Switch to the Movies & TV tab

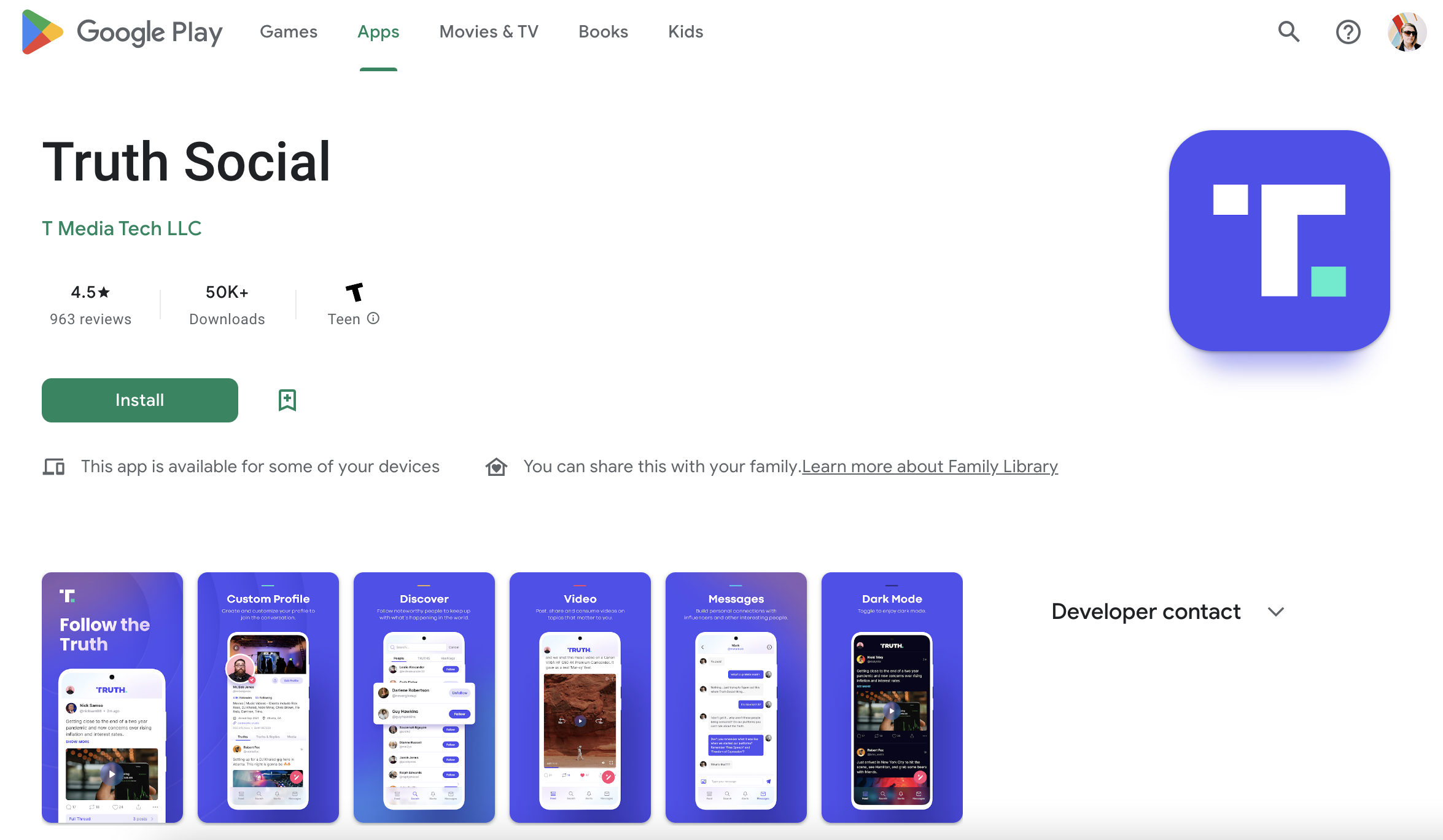(x=489, y=32)
